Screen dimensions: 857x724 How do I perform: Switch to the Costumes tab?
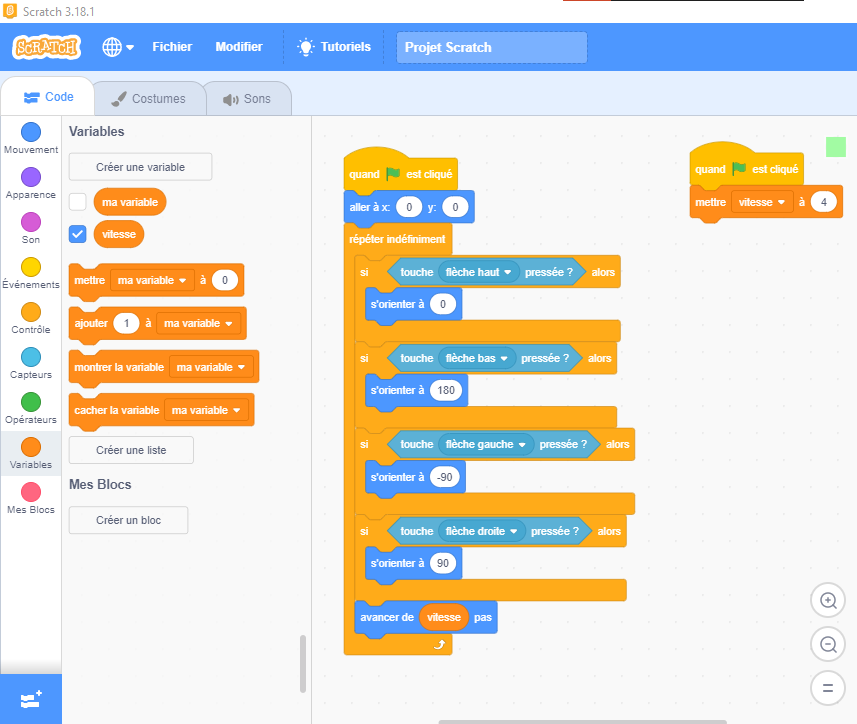point(149,99)
